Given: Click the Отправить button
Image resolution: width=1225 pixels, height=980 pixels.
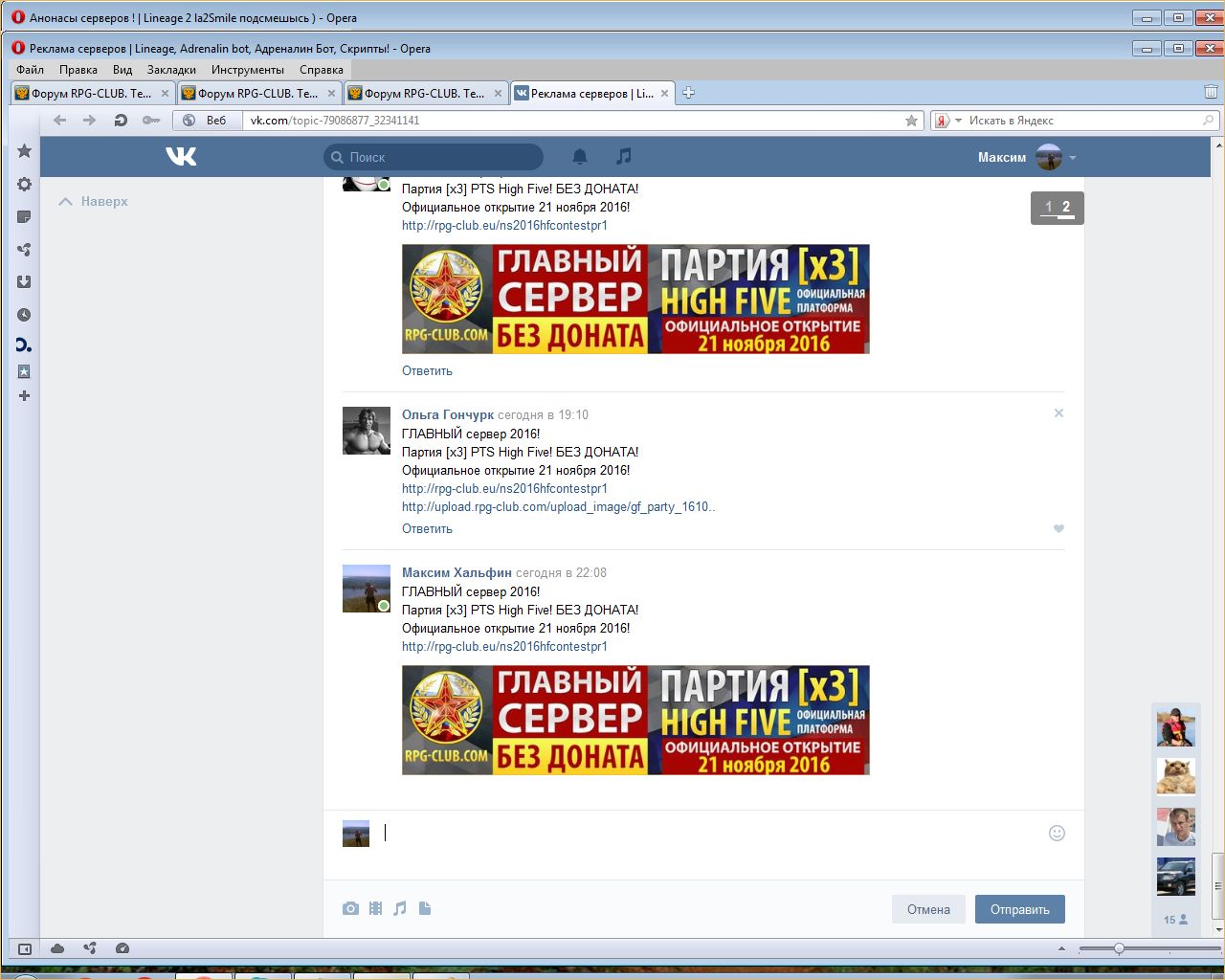Looking at the screenshot, I should point(1020,909).
